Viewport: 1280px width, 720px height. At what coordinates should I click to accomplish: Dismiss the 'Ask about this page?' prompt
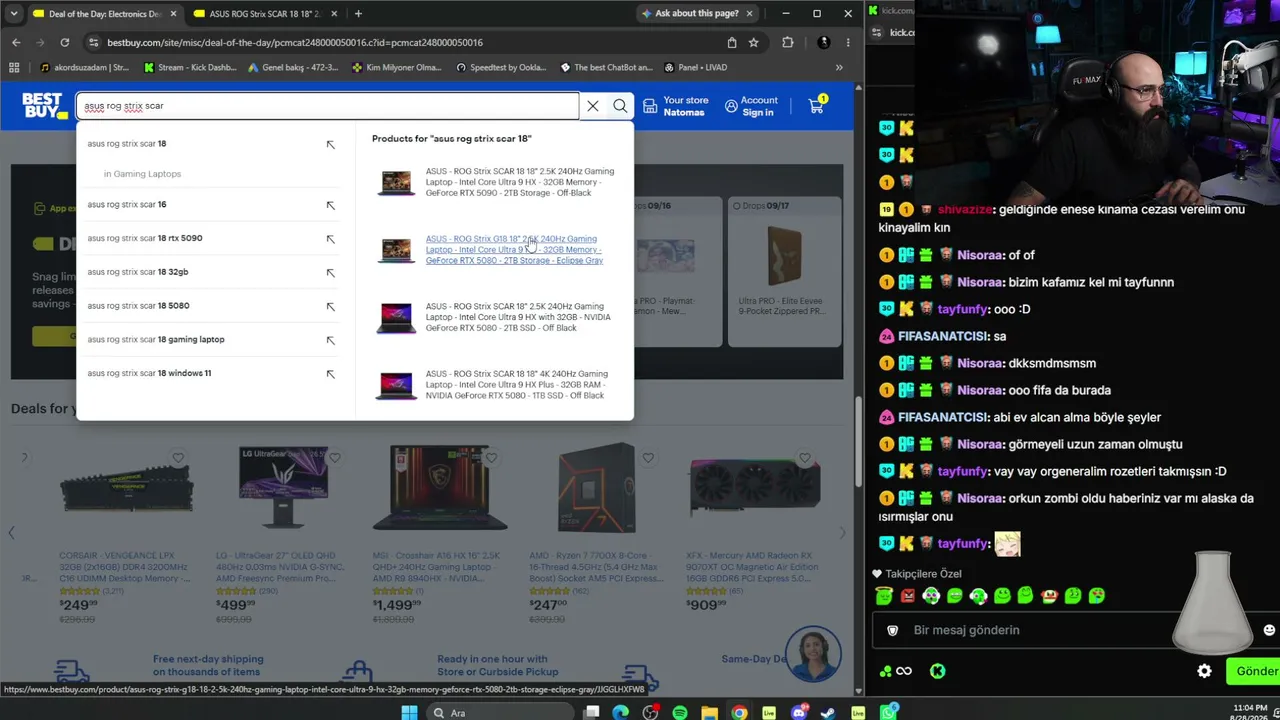[749, 13]
